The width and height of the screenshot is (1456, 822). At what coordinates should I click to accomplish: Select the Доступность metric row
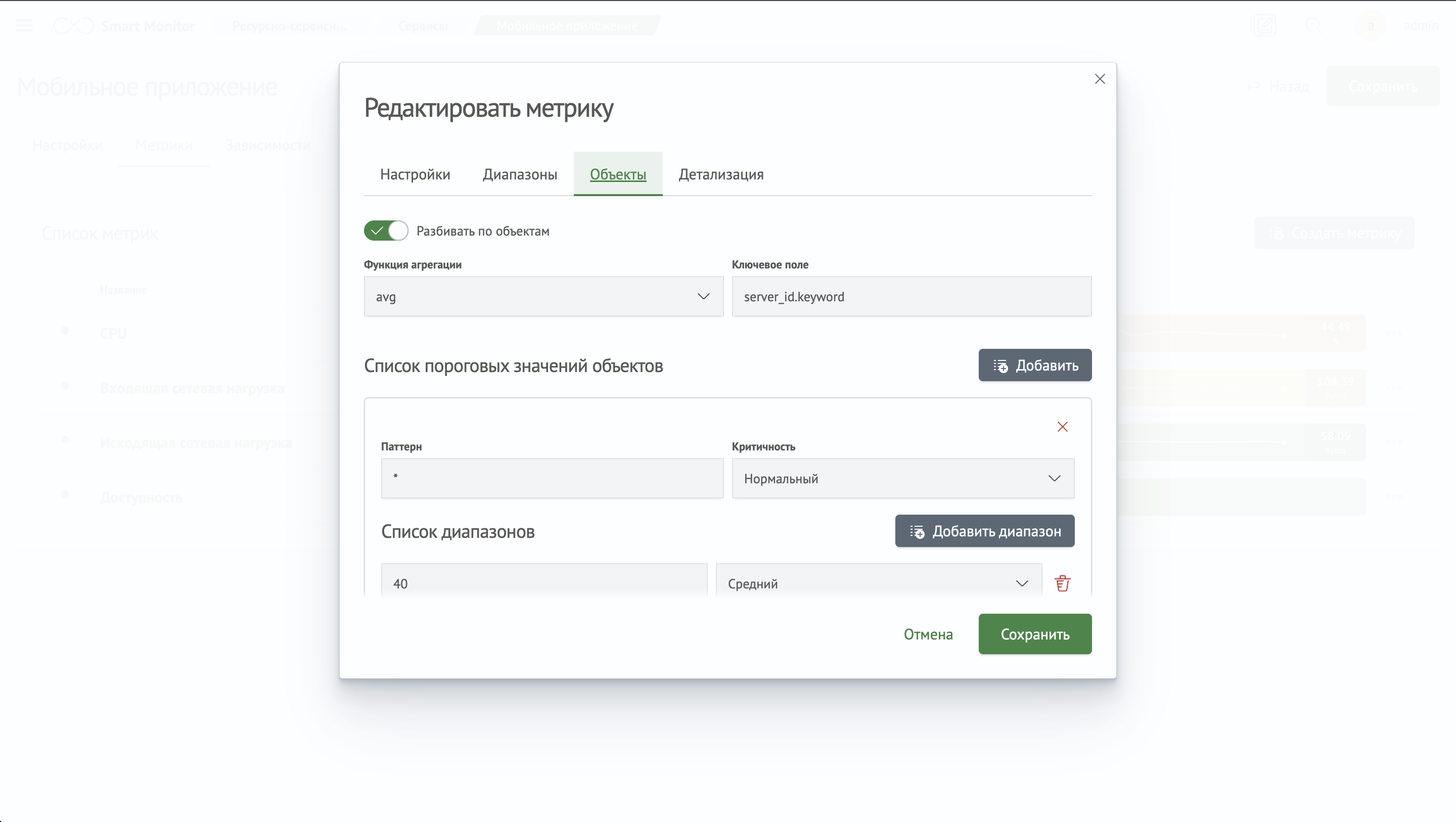pyautogui.click(x=142, y=497)
